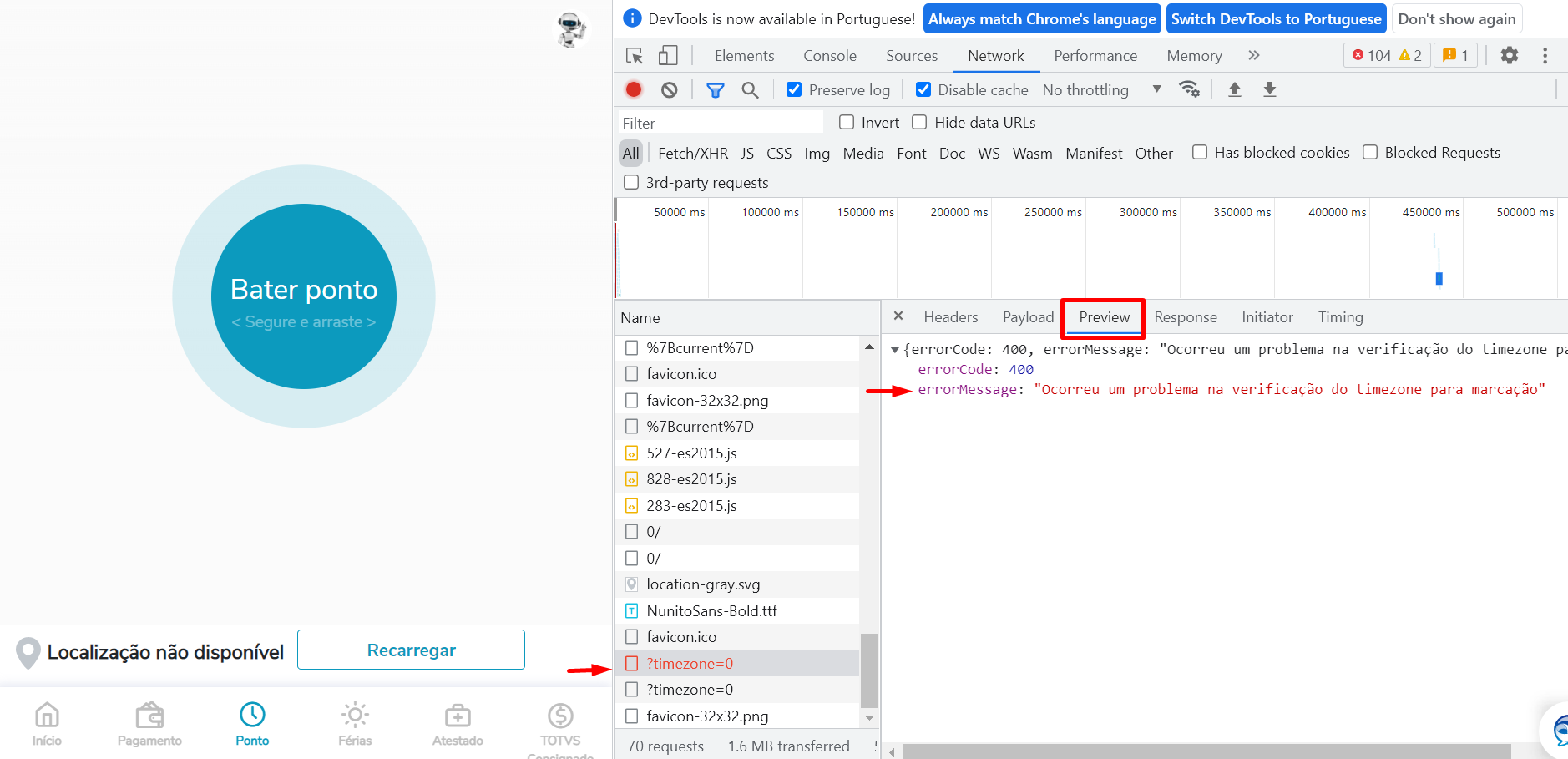Image resolution: width=1568 pixels, height=759 pixels.
Task: Open network conditions wifi icon
Action: click(x=1189, y=89)
